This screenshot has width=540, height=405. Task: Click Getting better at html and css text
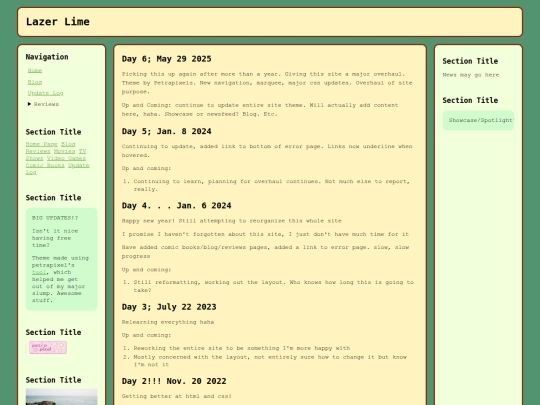click(x=177, y=396)
